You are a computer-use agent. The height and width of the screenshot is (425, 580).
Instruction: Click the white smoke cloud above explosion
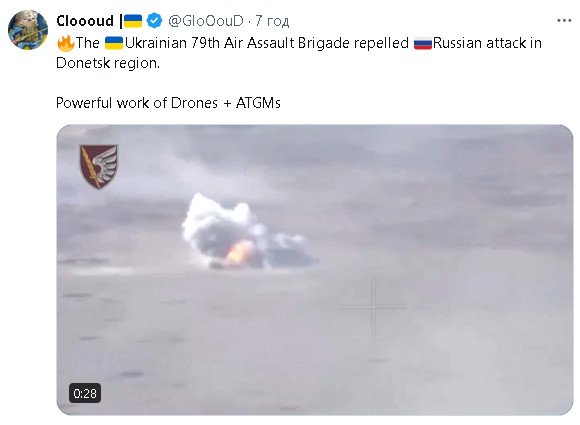point(217,222)
